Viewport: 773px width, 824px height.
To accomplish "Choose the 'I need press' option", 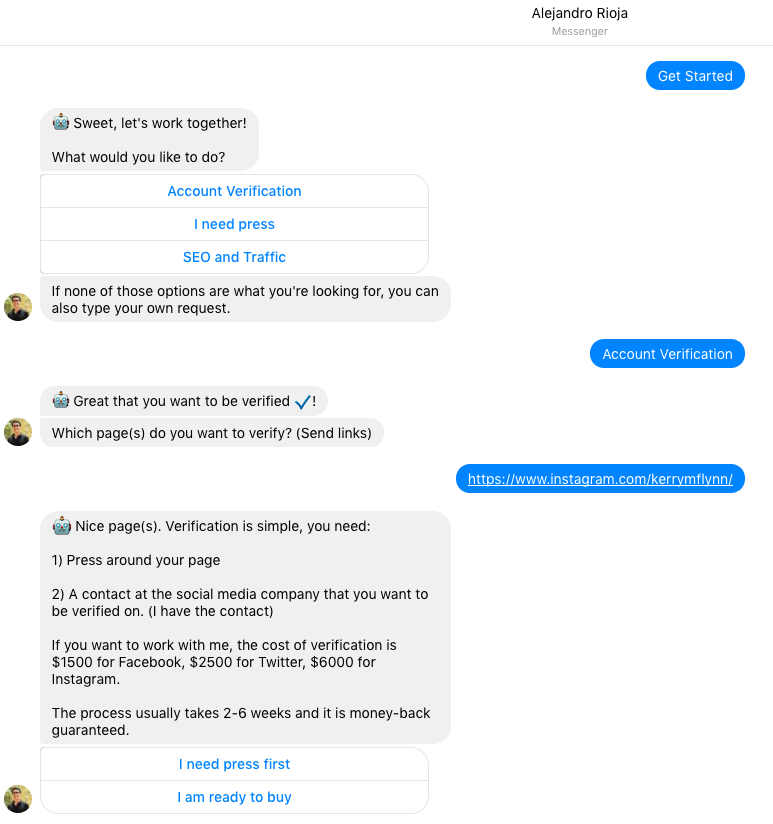I will coord(234,224).
